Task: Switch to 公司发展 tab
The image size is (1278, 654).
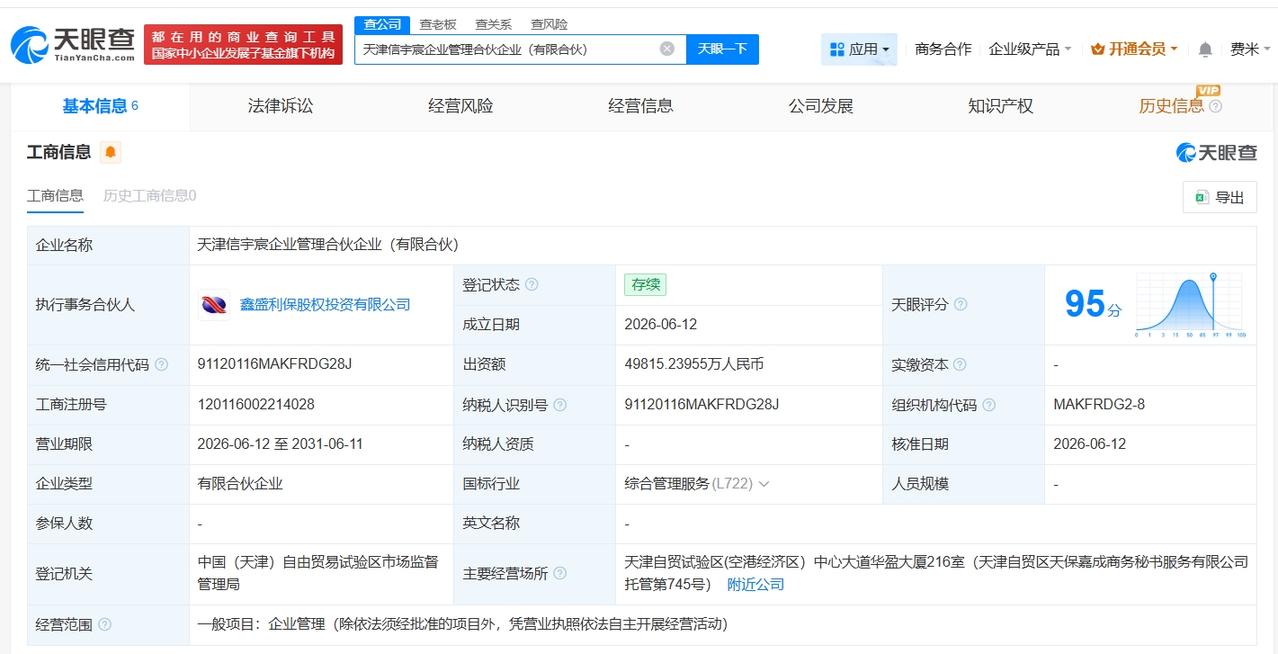Action: tap(820, 106)
